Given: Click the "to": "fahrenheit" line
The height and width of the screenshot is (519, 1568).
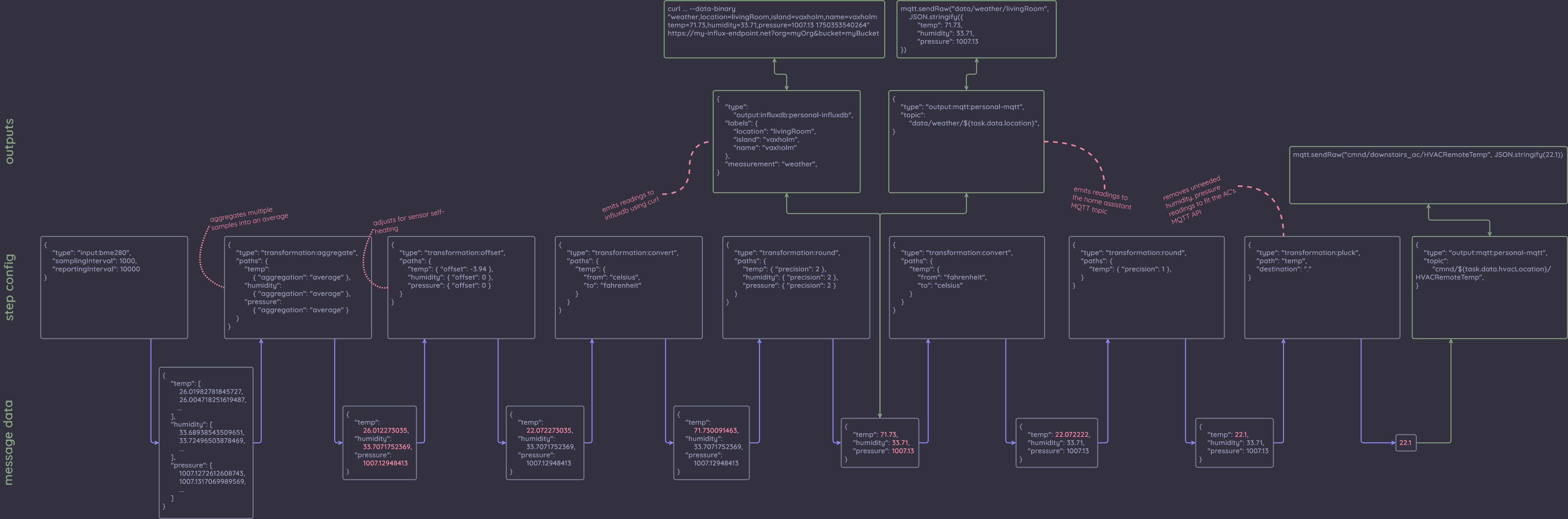Looking at the screenshot, I should tap(612, 286).
